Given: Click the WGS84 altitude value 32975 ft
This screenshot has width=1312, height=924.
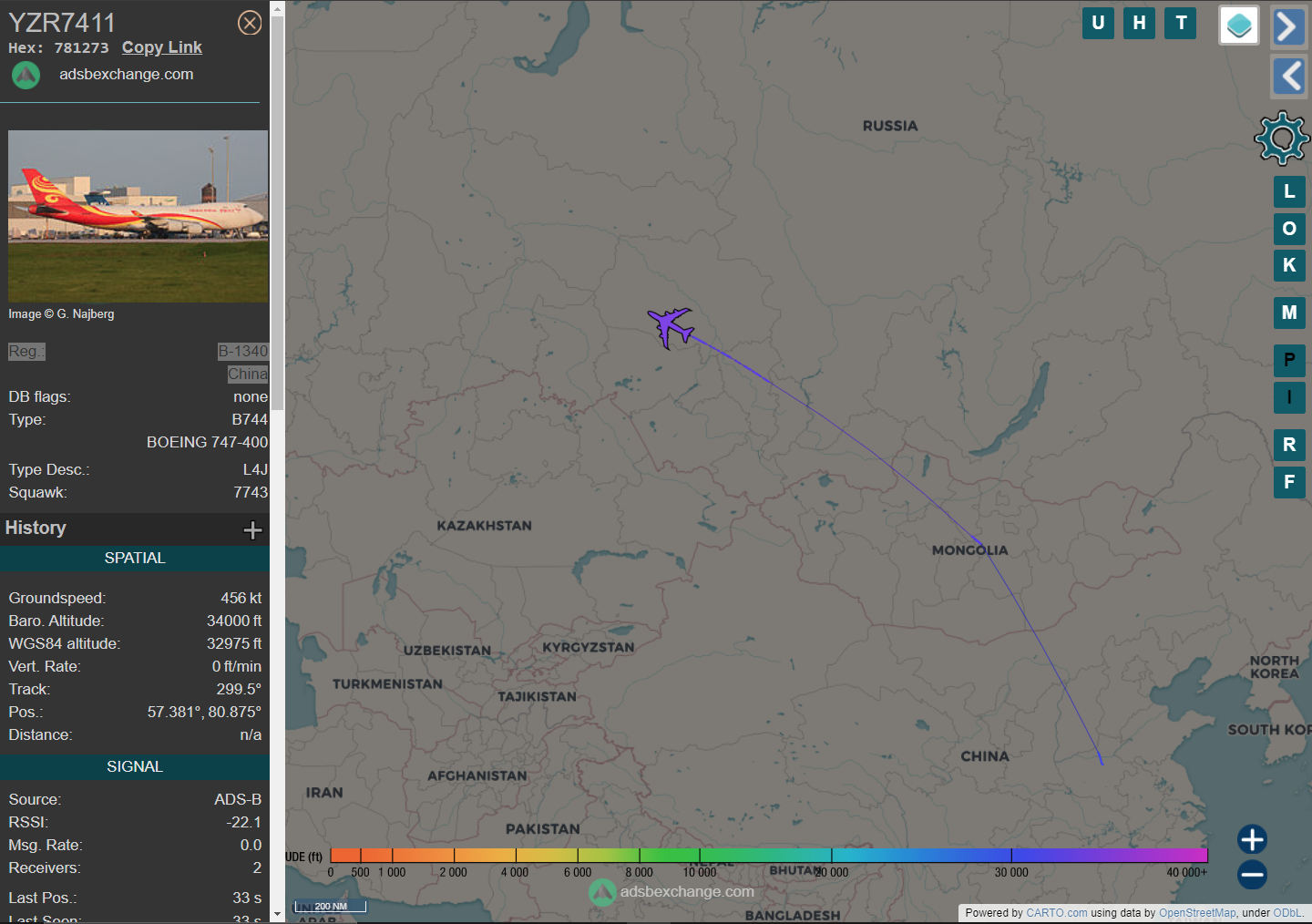Looking at the screenshot, I should (x=234, y=644).
